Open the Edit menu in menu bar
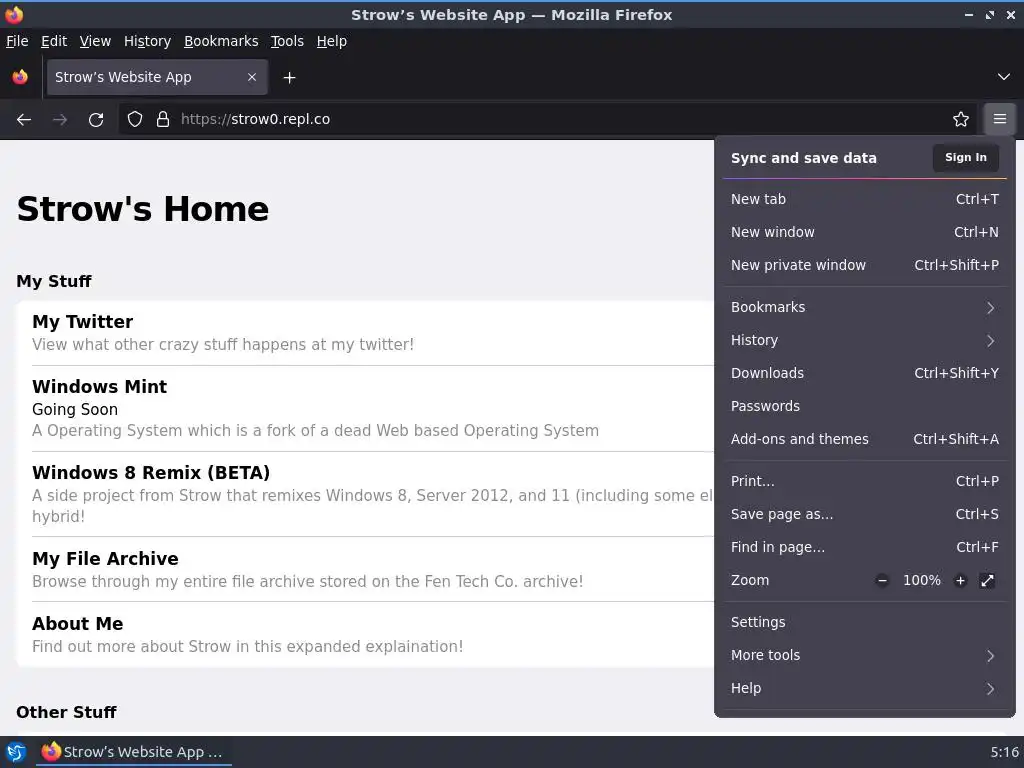 click(x=54, y=41)
